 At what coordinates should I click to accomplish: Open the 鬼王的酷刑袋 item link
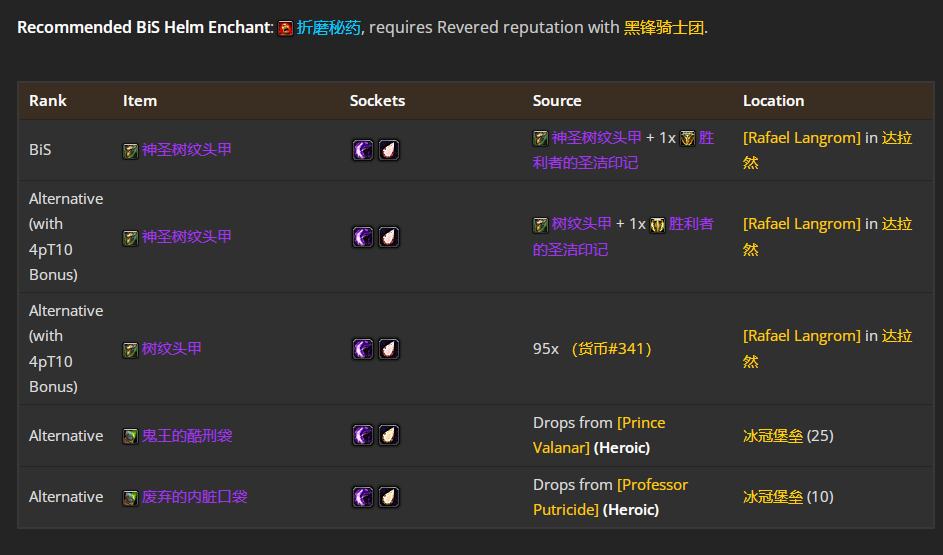(187, 436)
